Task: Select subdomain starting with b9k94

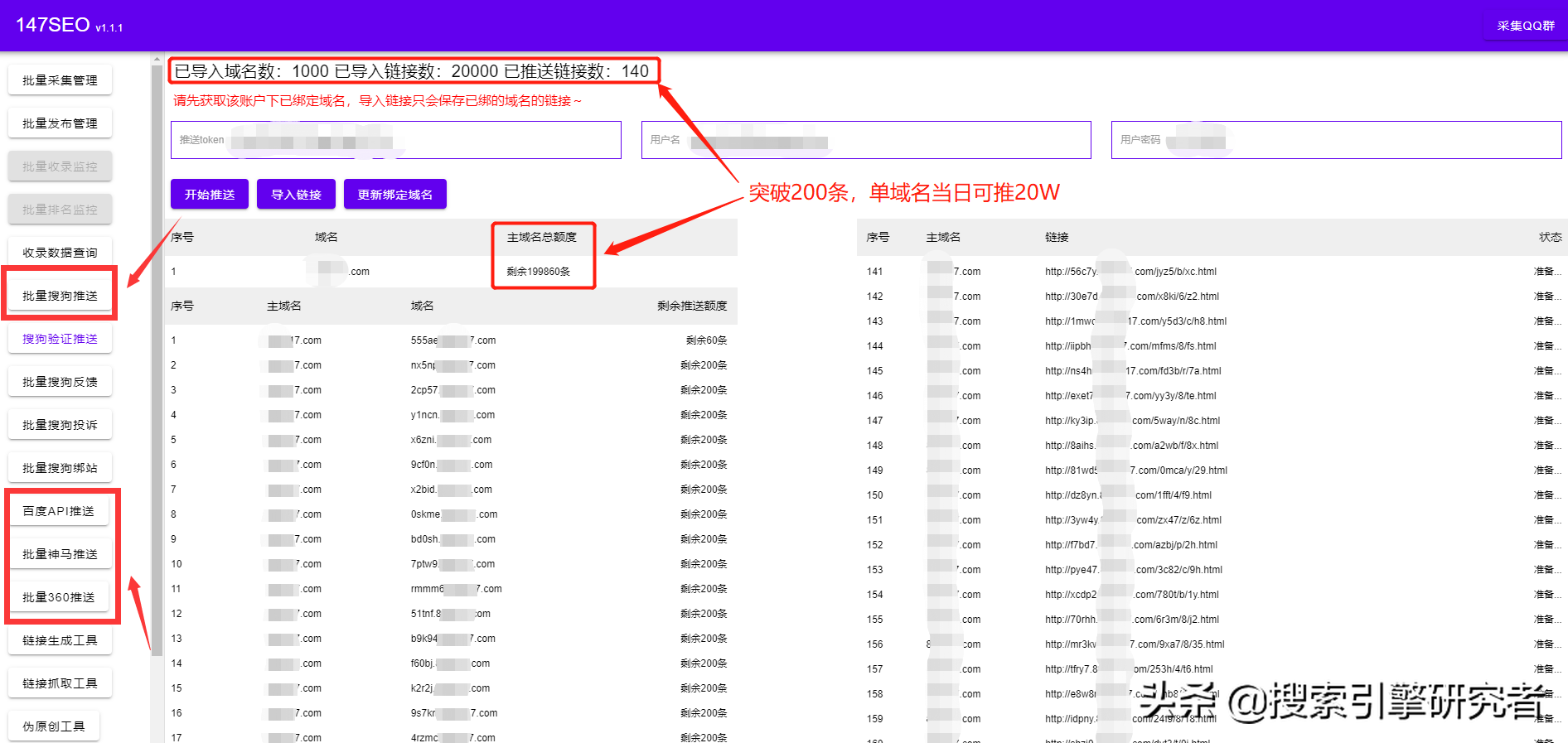Action: tap(453, 639)
